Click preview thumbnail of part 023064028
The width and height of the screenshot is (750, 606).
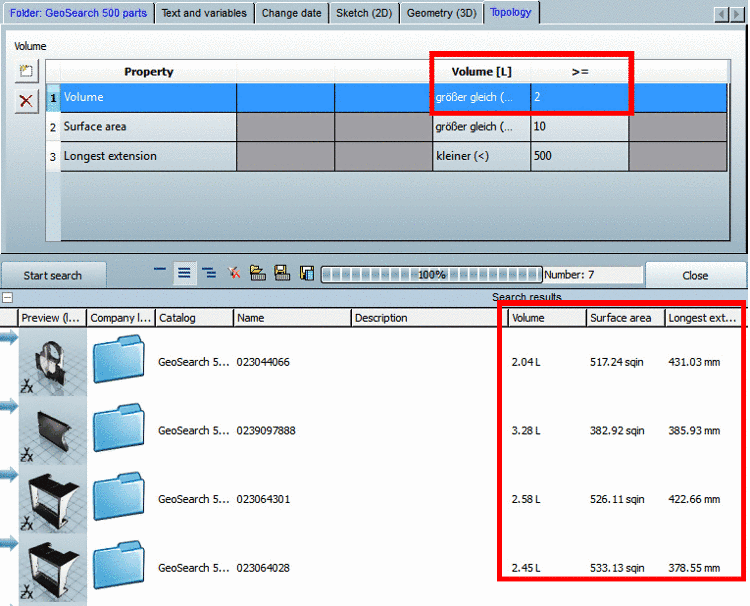click(x=53, y=568)
